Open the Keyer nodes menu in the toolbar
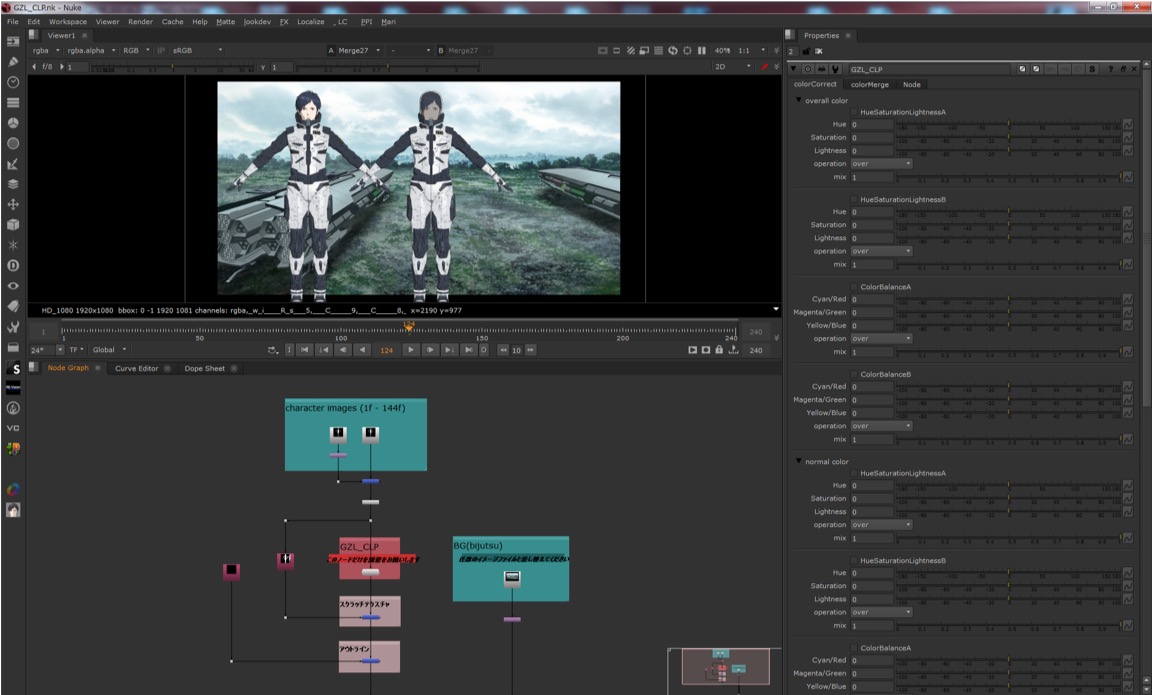 (x=12, y=164)
